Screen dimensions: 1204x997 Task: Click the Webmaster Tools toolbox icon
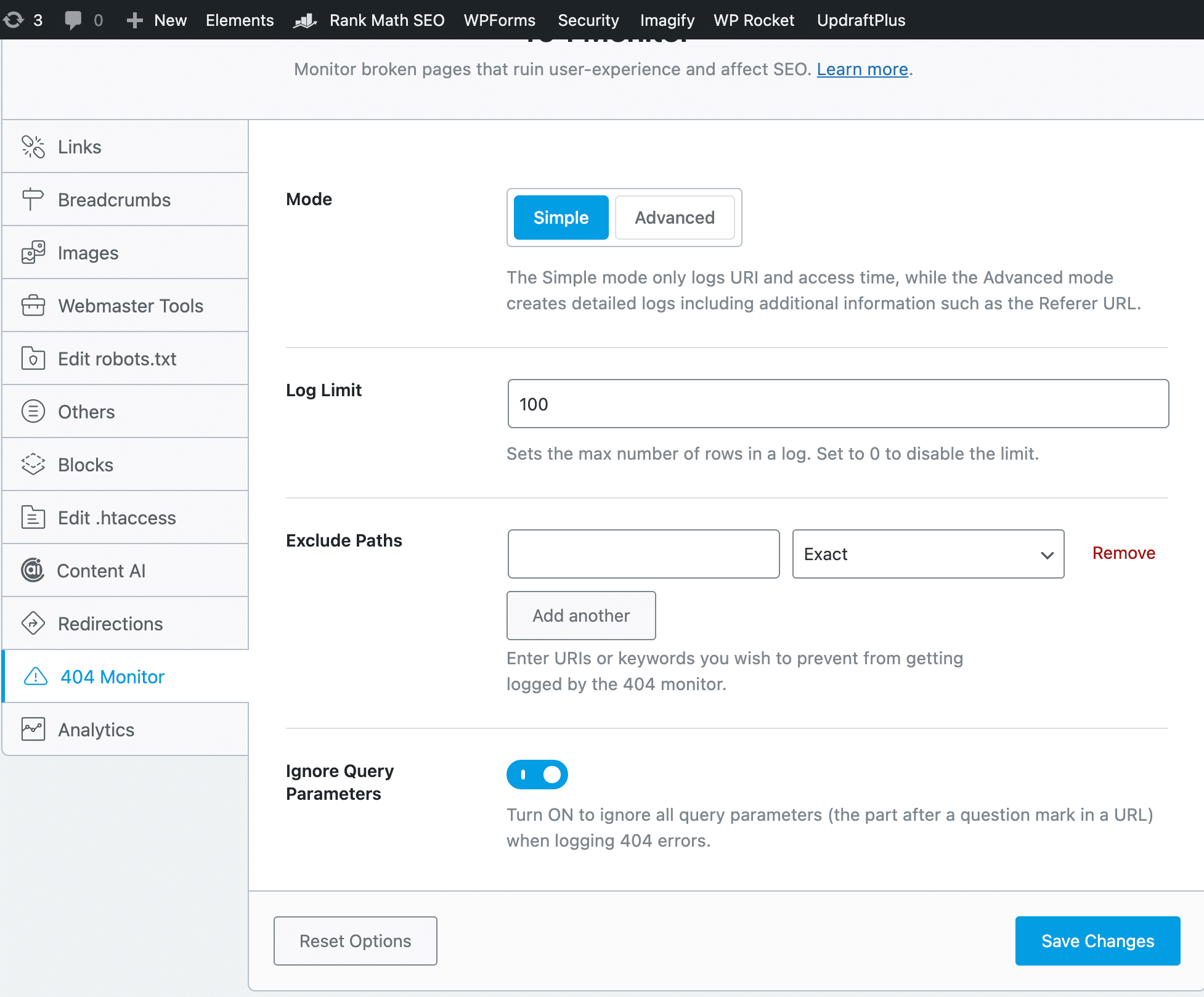pos(33,306)
